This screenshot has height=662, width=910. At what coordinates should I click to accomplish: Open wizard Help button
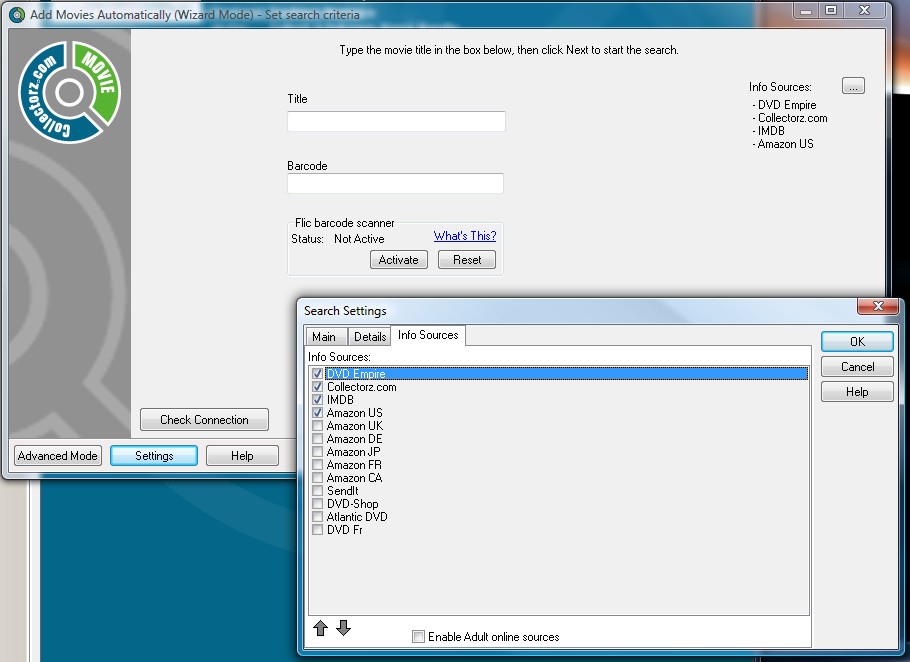click(x=242, y=455)
